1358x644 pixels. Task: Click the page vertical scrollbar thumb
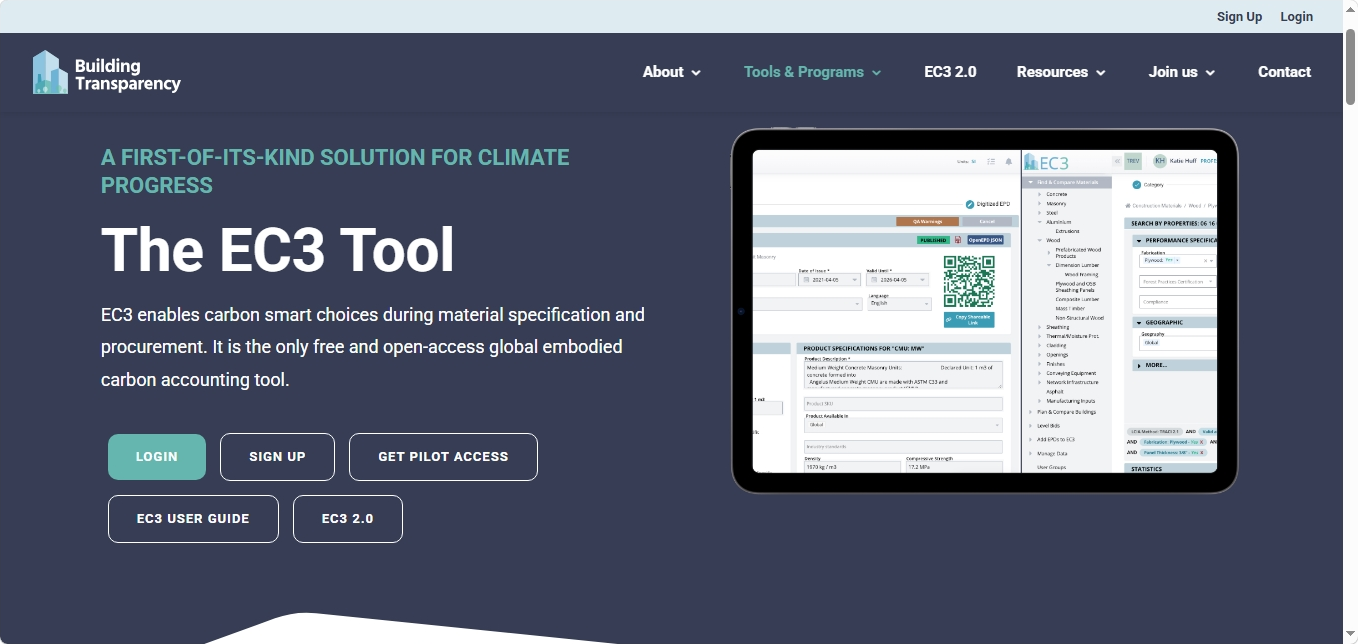(1350, 66)
